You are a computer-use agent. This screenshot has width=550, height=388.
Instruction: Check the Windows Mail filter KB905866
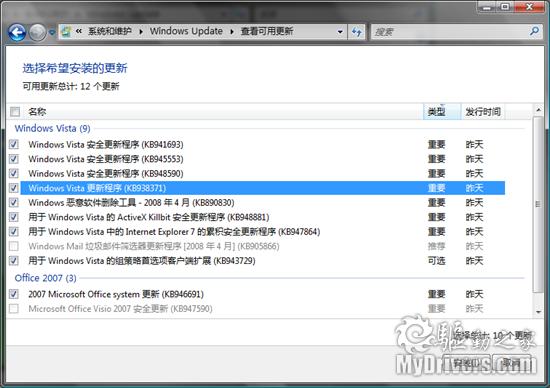14,246
